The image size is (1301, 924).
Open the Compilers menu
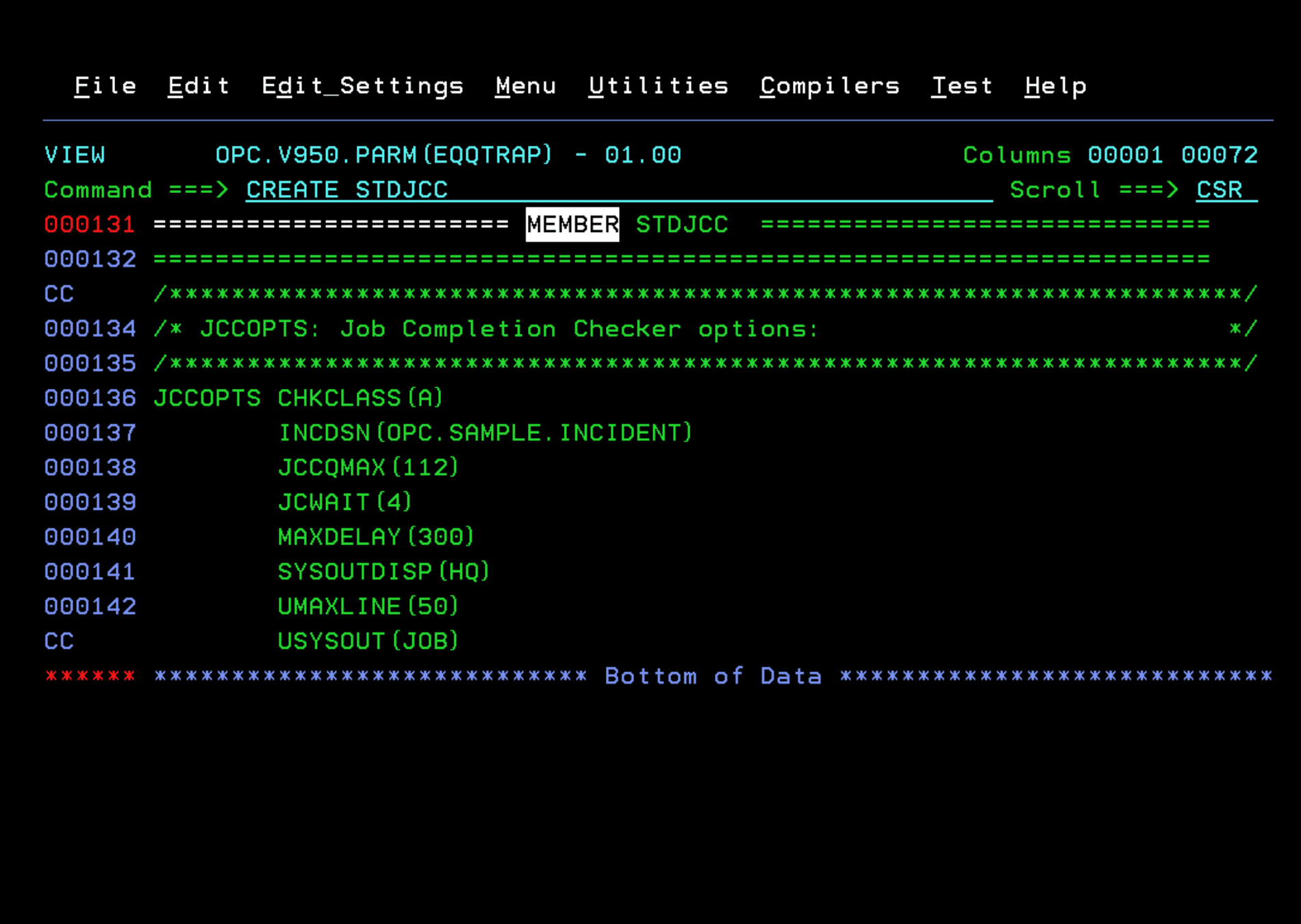[829, 85]
